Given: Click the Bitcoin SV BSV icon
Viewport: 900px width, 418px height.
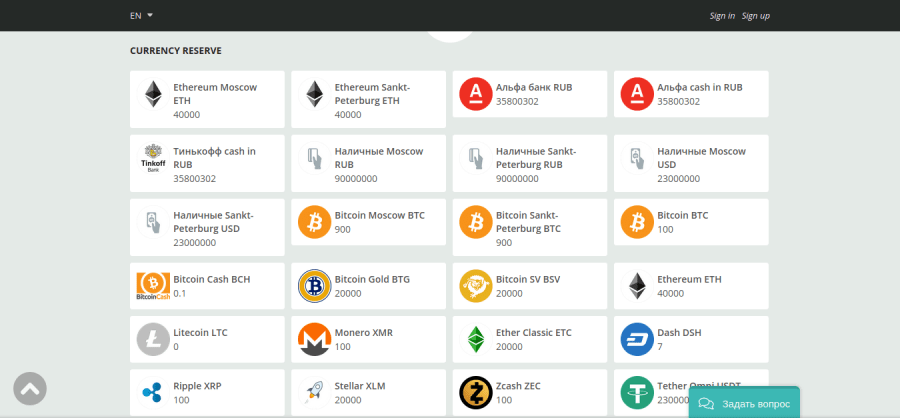Looking at the screenshot, I should pyautogui.click(x=476, y=286).
